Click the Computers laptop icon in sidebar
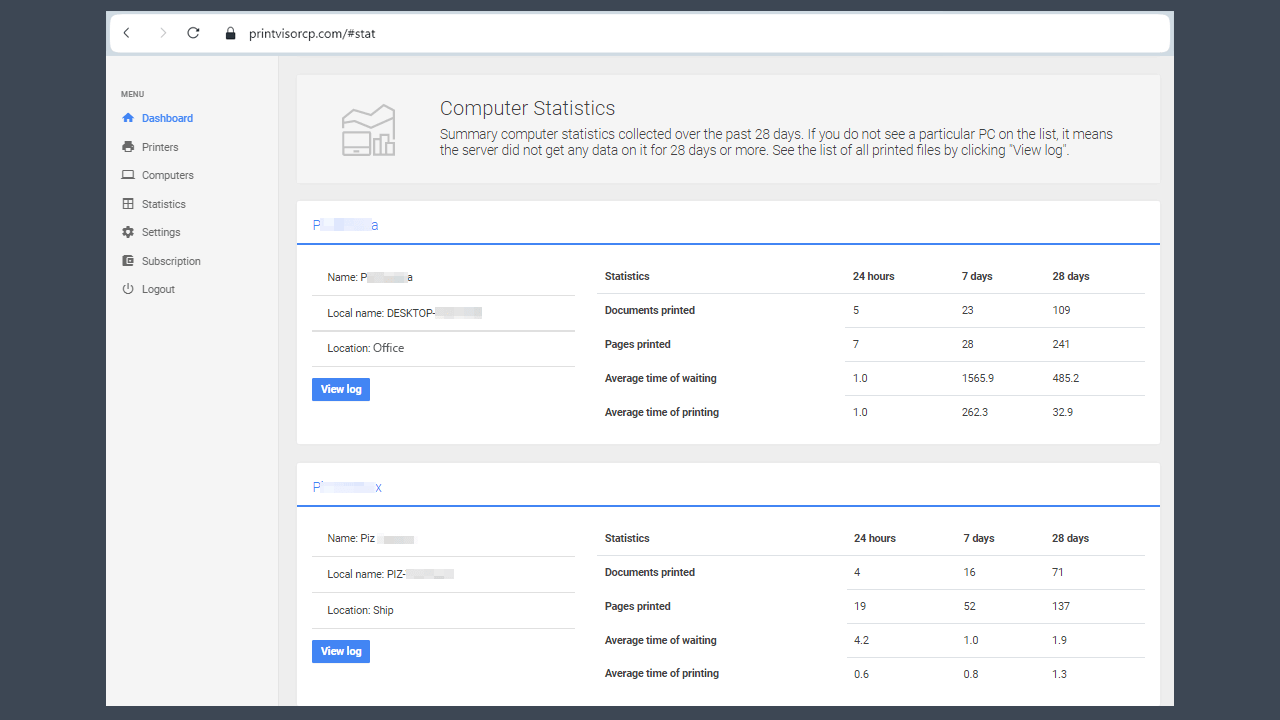Screen dimensions: 1280x720 (128, 175)
